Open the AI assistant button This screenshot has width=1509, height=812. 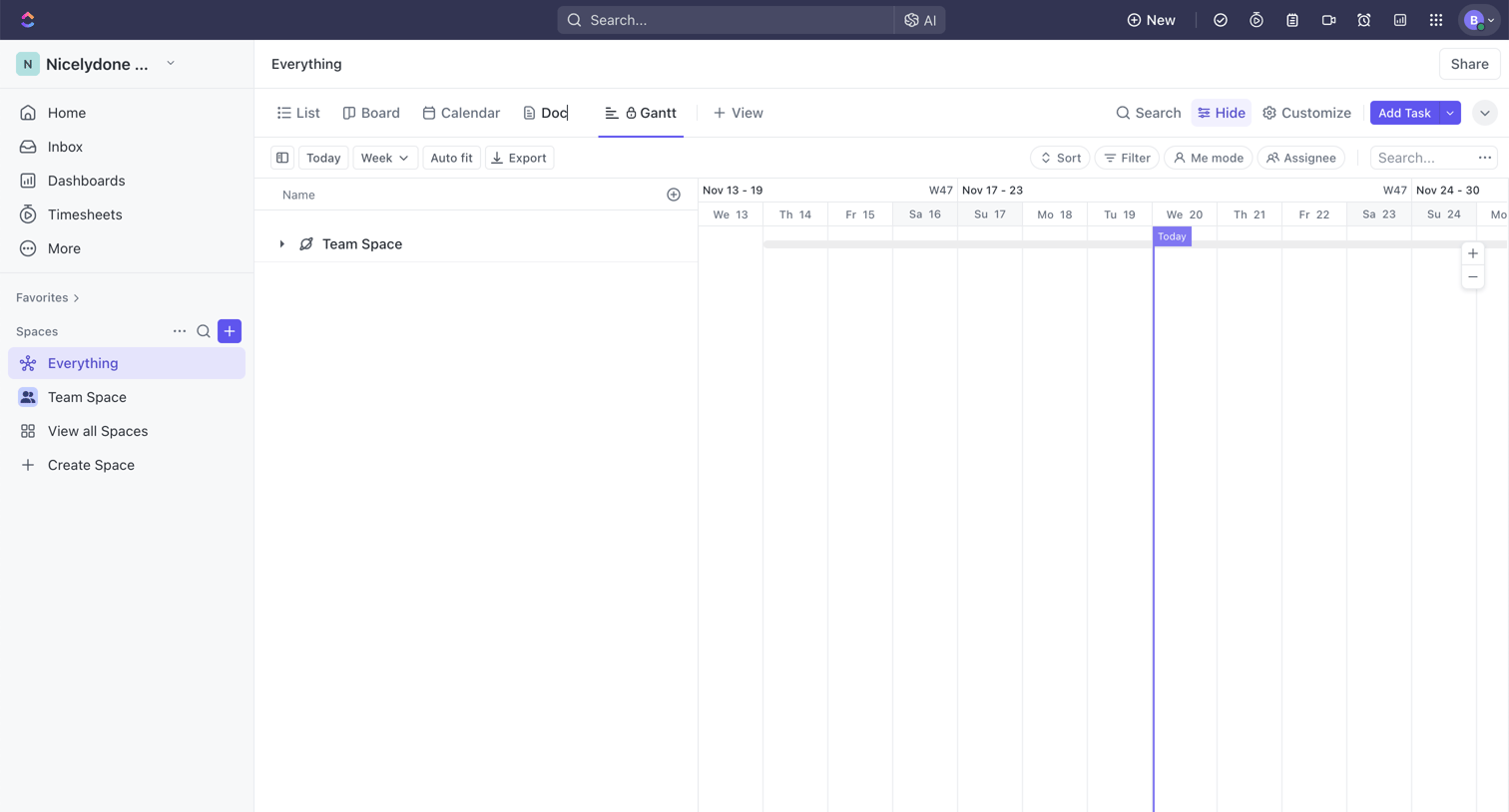[x=920, y=20]
